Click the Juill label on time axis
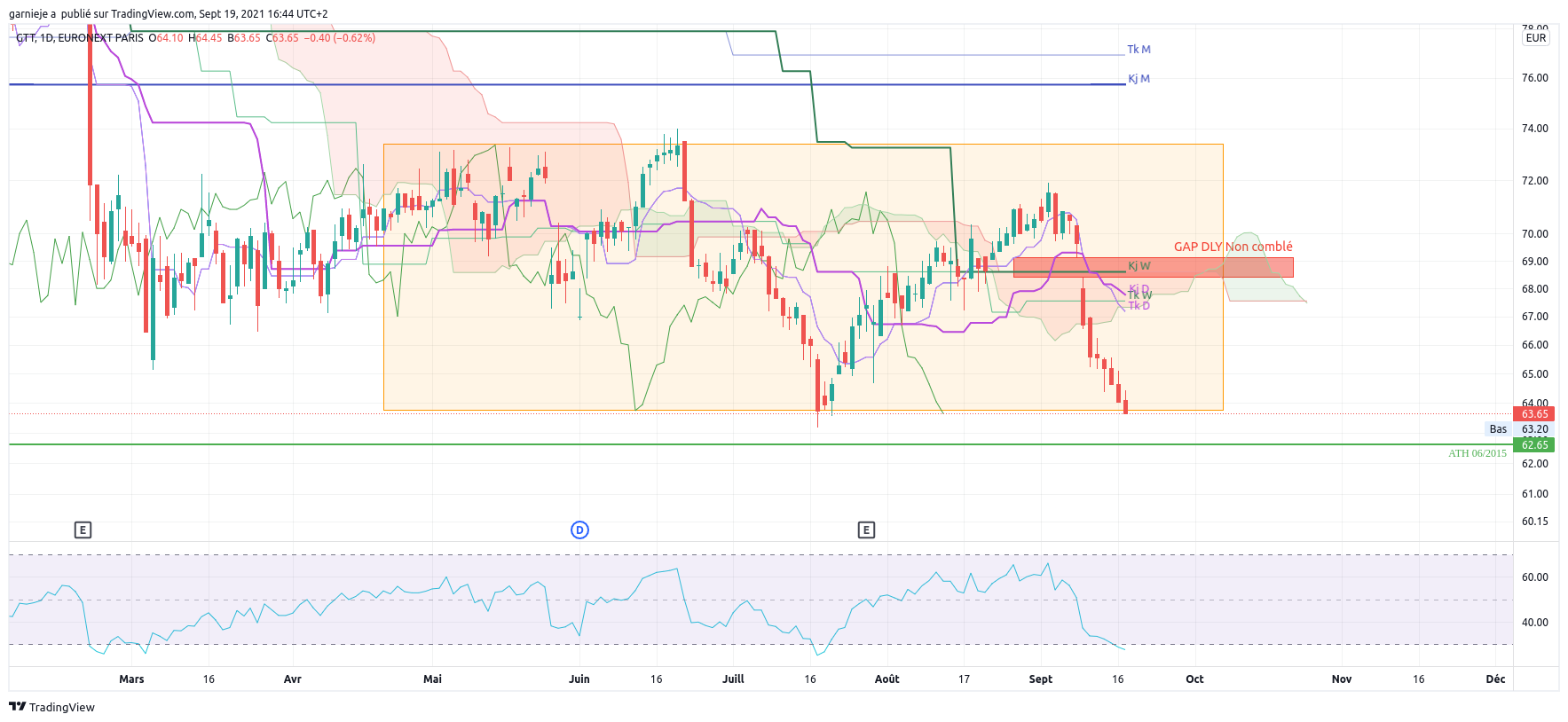This screenshot has height=722, width=1568. [x=733, y=679]
